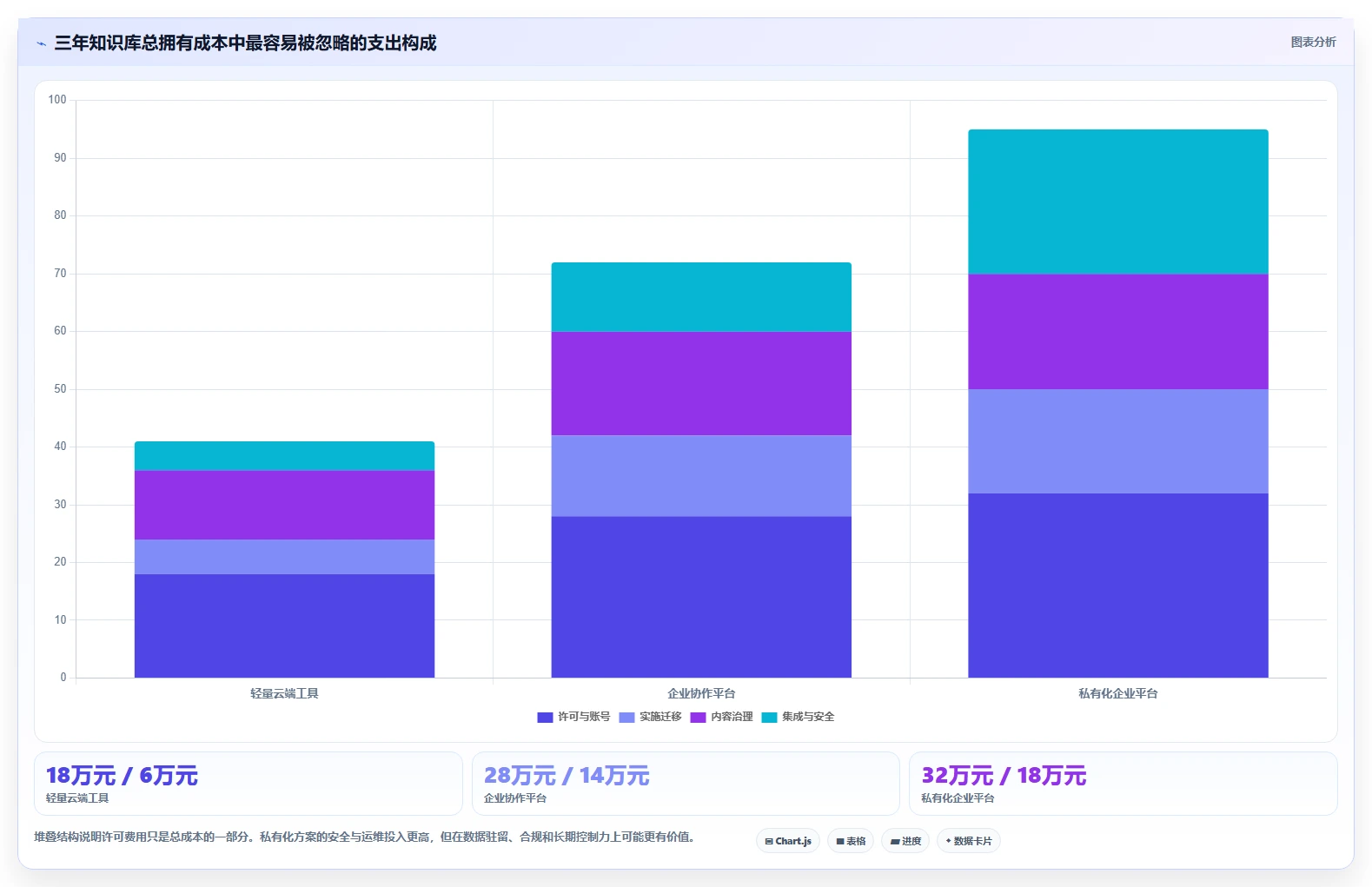The width and height of the screenshot is (1372, 887).
Task: Click the cyan top segment of 轻量云端工具 bar
Action: click(284, 456)
